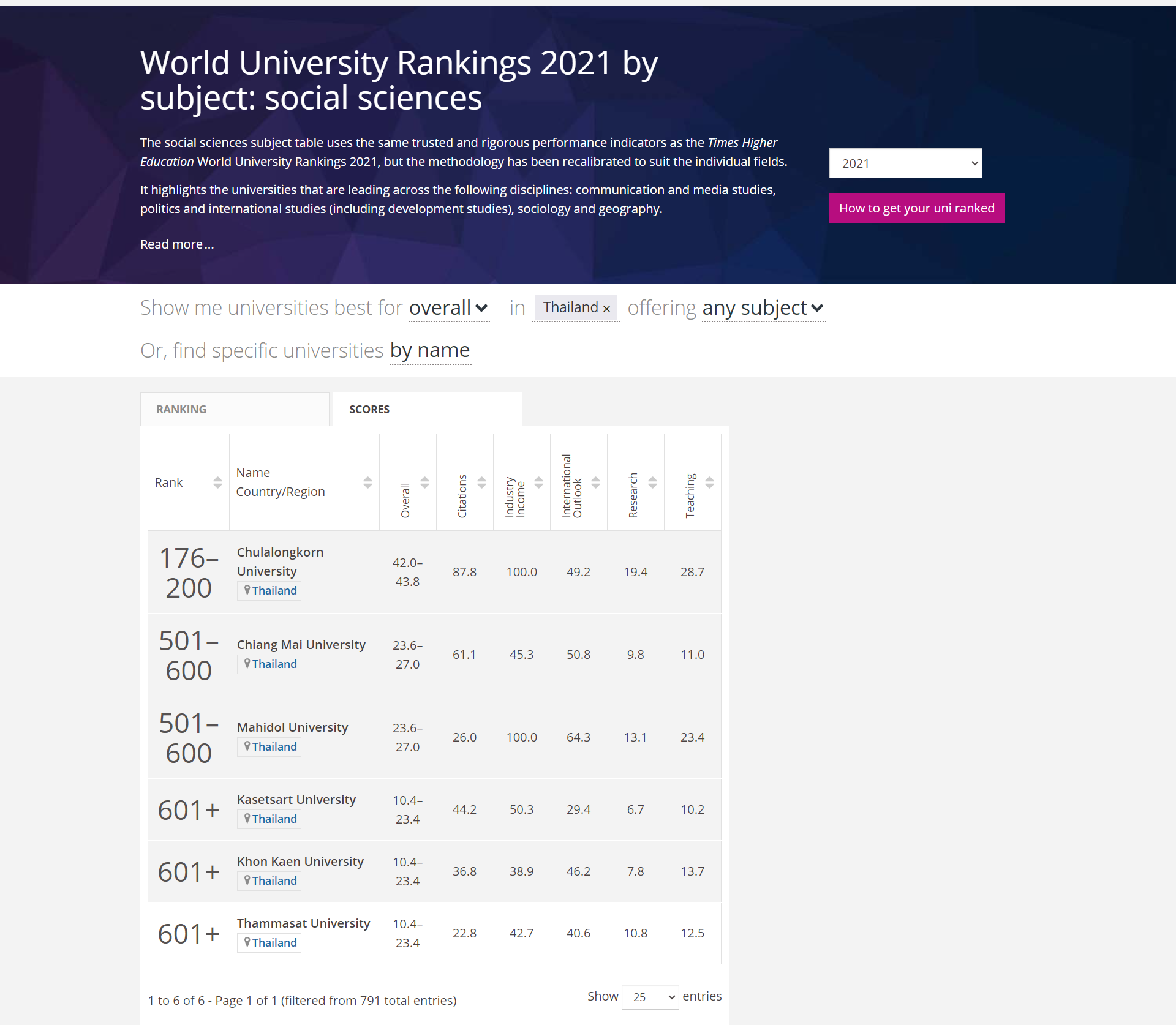1176x1025 pixels.
Task: Sort by Name Country/Region arrows
Action: 367,482
